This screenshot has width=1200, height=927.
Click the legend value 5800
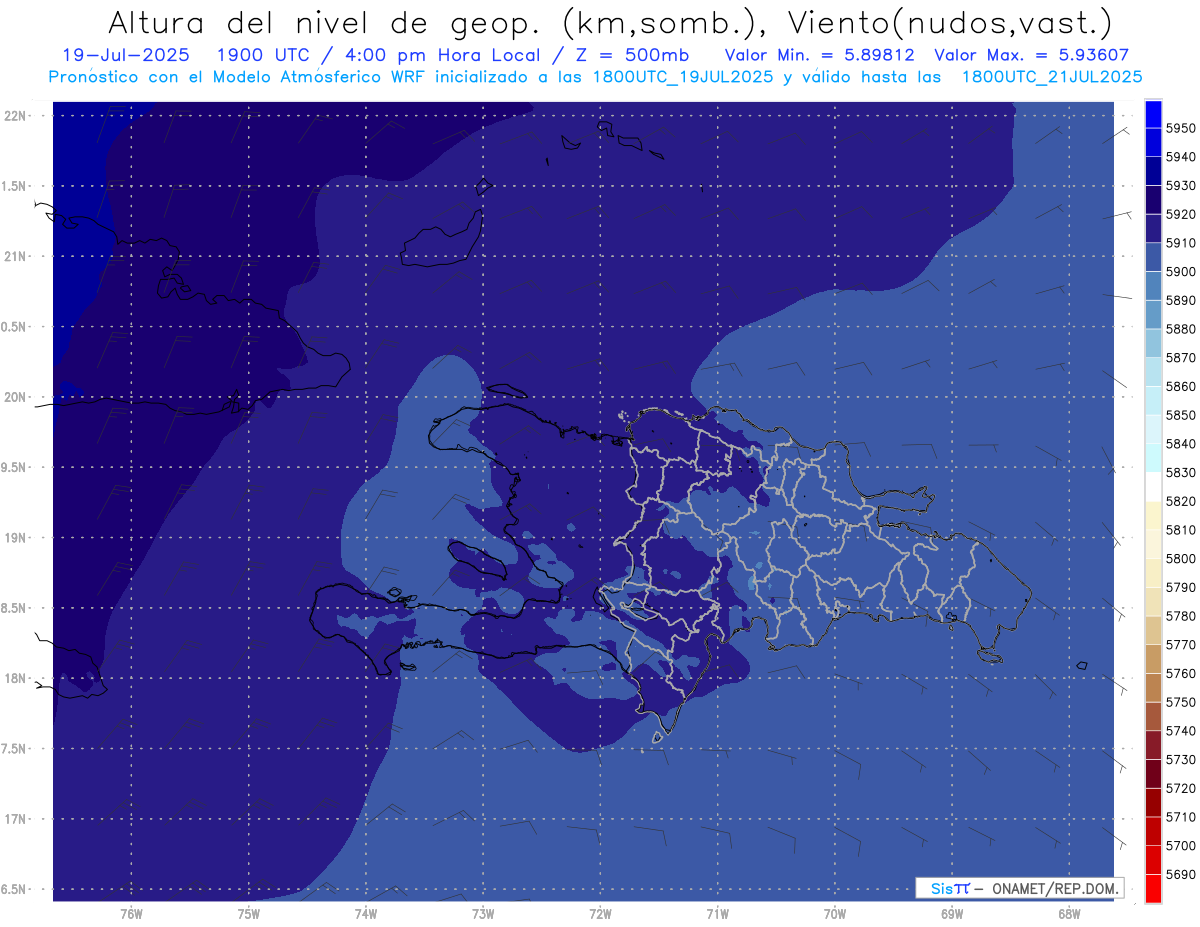point(1180,558)
